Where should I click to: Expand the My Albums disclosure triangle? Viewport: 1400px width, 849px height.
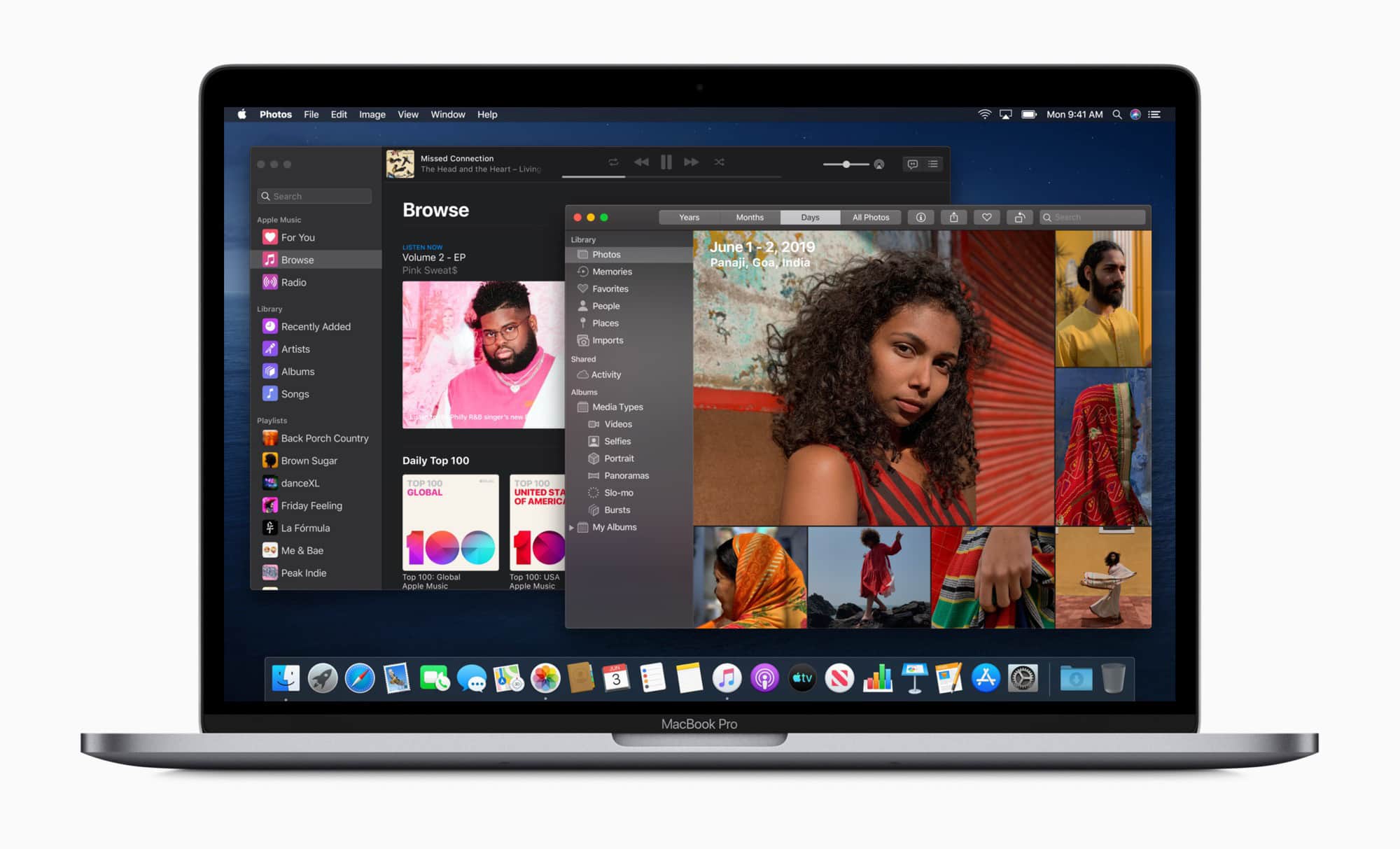[x=572, y=528]
